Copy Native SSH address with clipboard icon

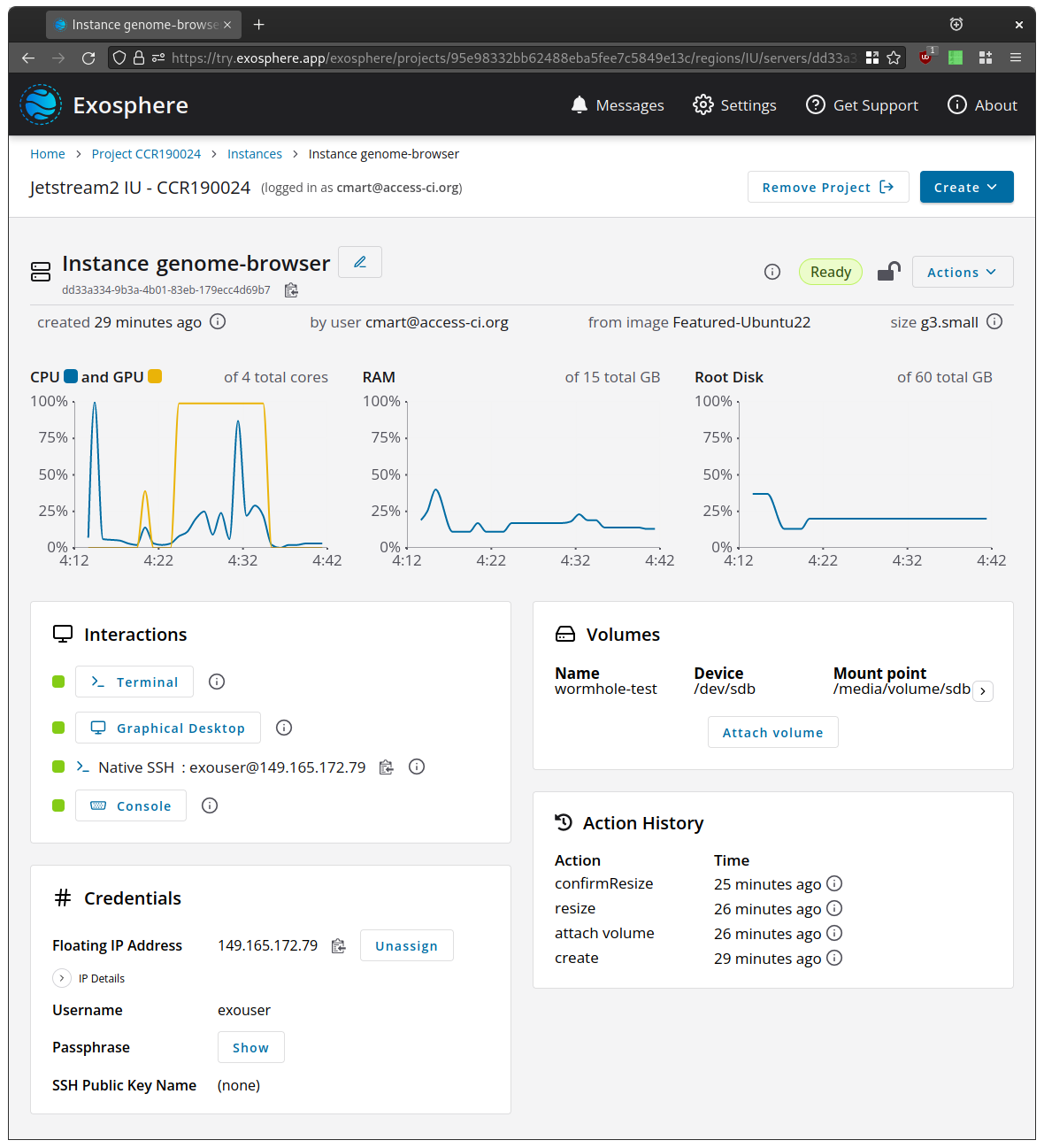tap(387, 767)
